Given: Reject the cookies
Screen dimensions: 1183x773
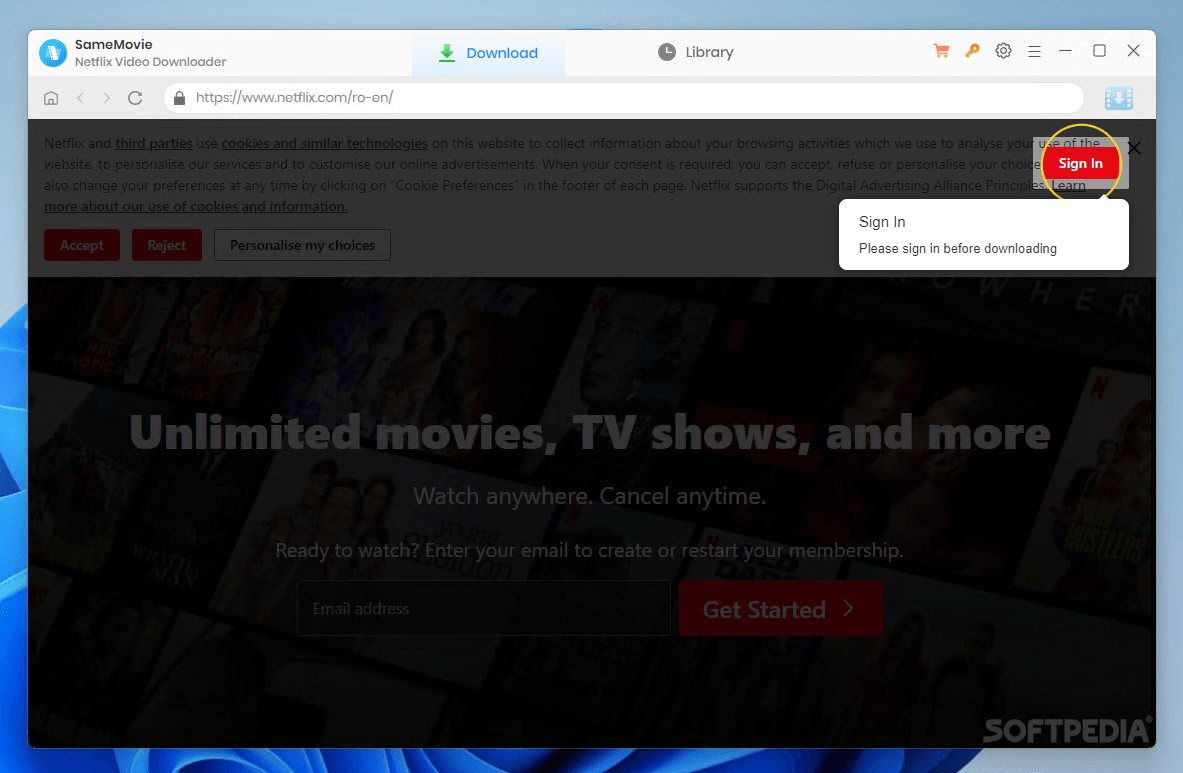Looking at the screenshot, I should click(167, 245).
